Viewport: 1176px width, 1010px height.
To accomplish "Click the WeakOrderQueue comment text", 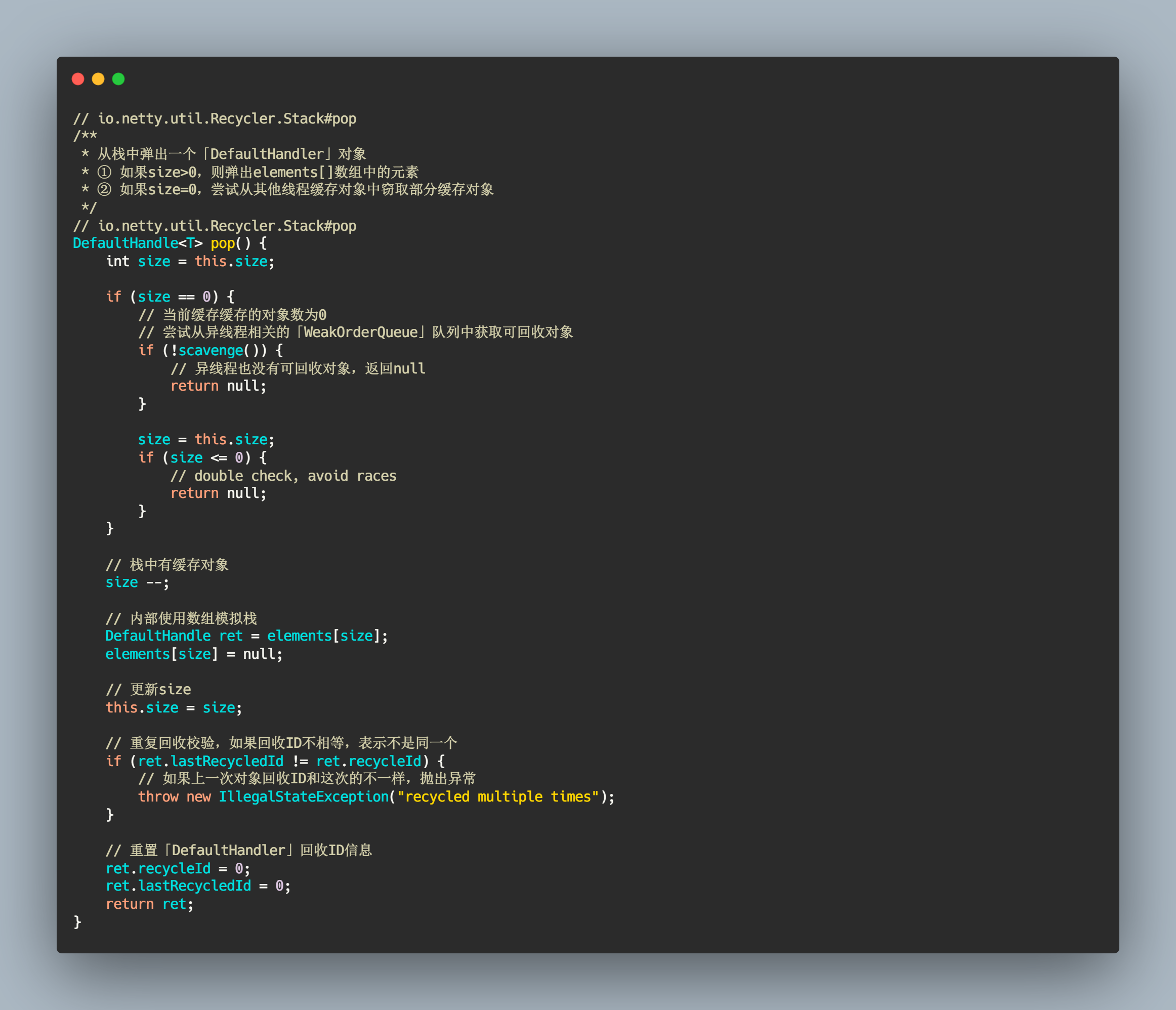I will pos(360,332).
